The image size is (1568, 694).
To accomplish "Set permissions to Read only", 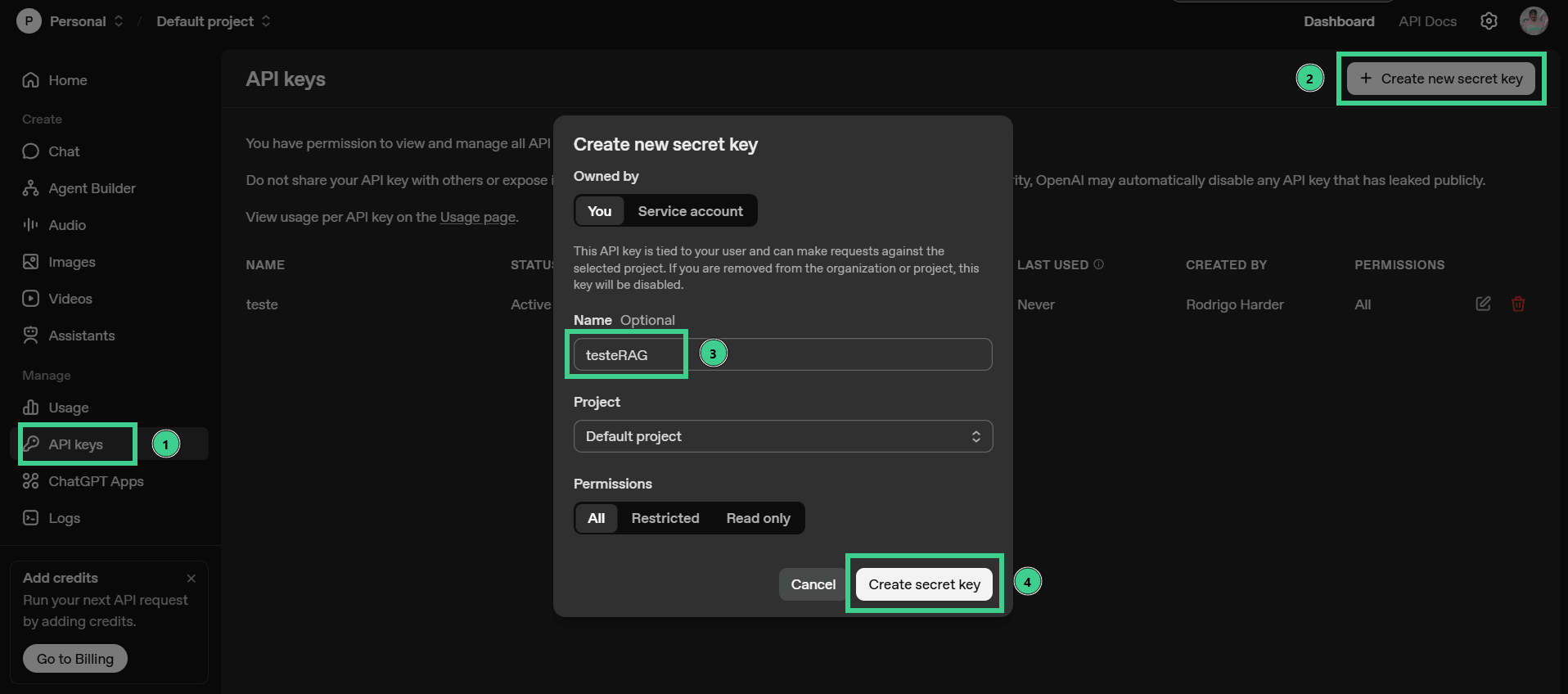I will pyautogui.click(x=759, y=518).
